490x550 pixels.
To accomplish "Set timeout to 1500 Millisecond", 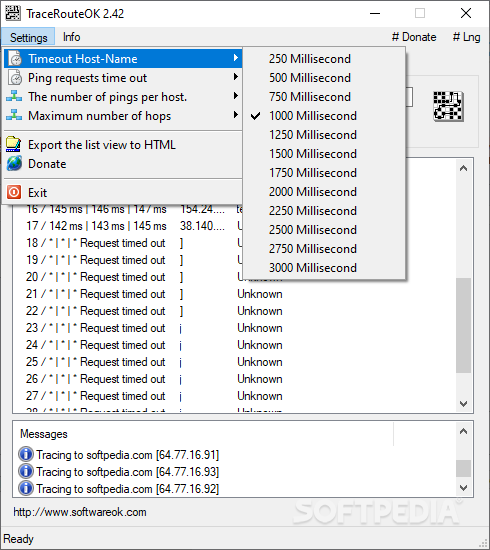I will 324,154.
